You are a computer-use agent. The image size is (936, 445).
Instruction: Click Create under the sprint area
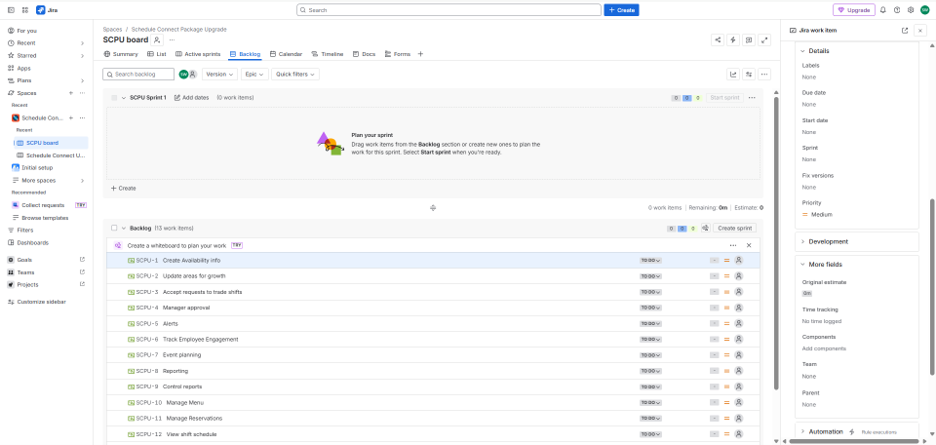124,188
